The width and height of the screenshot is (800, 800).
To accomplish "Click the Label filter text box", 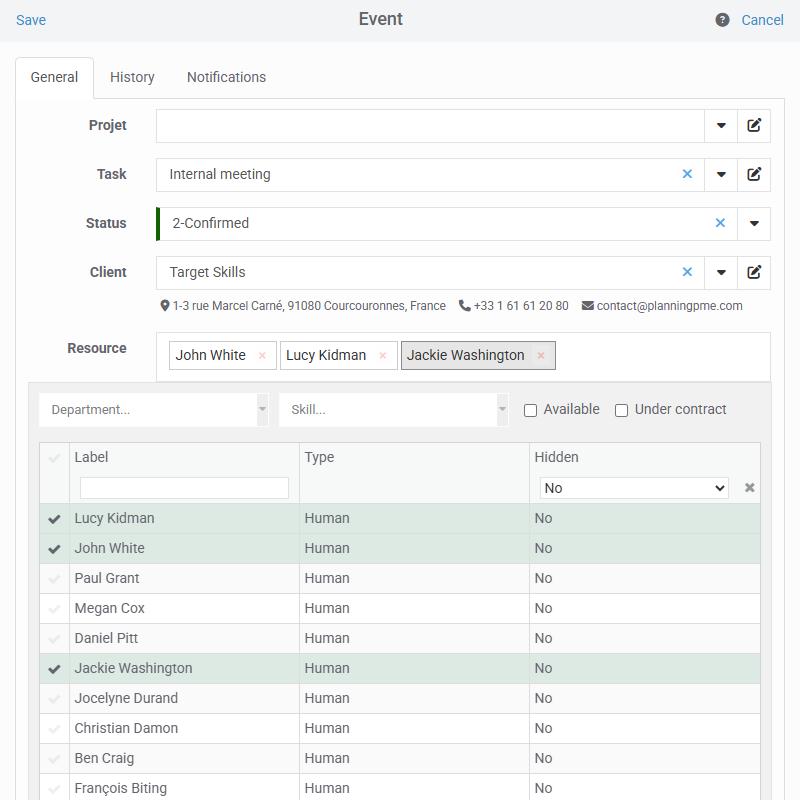I will pyautogui.click(x=184, y=488).
